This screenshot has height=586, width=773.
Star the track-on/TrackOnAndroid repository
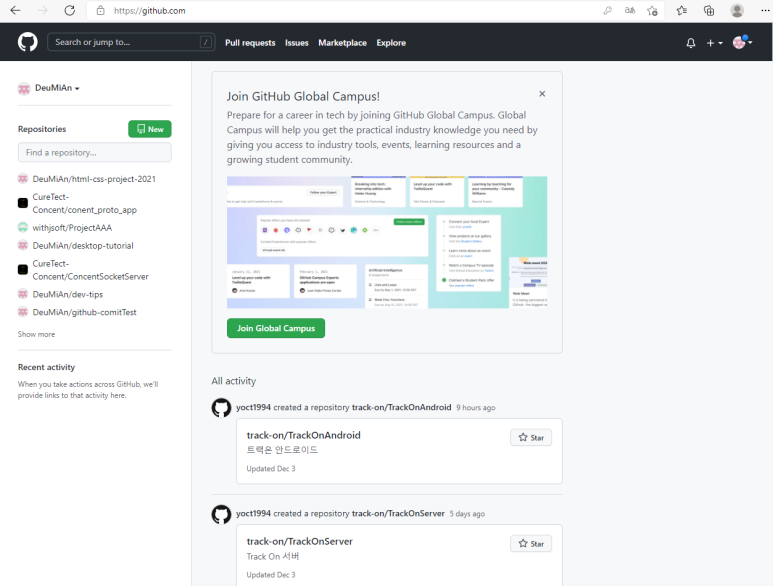(x=531, y=438)
